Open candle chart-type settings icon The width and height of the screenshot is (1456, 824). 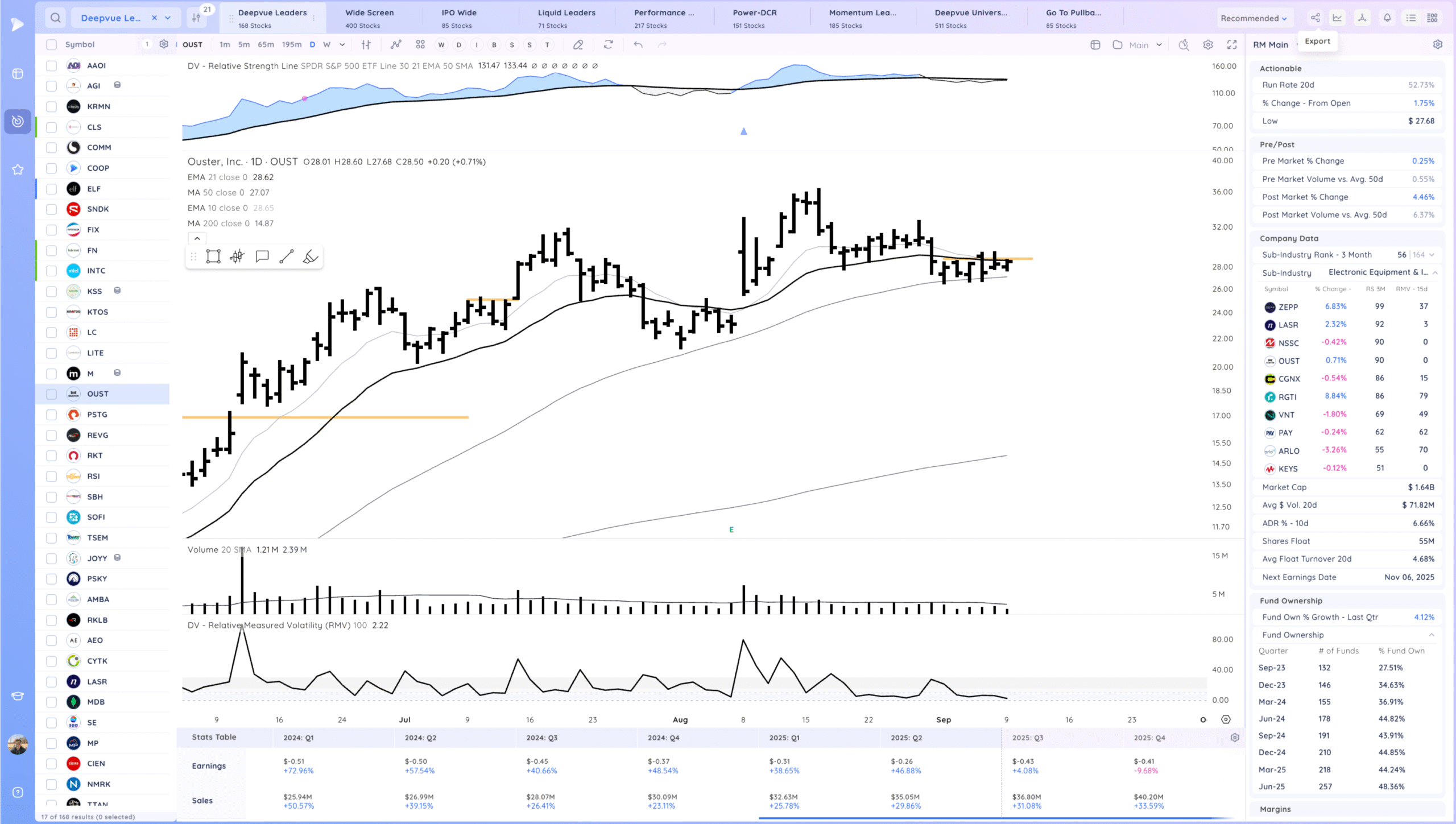[x=366, y=44]
